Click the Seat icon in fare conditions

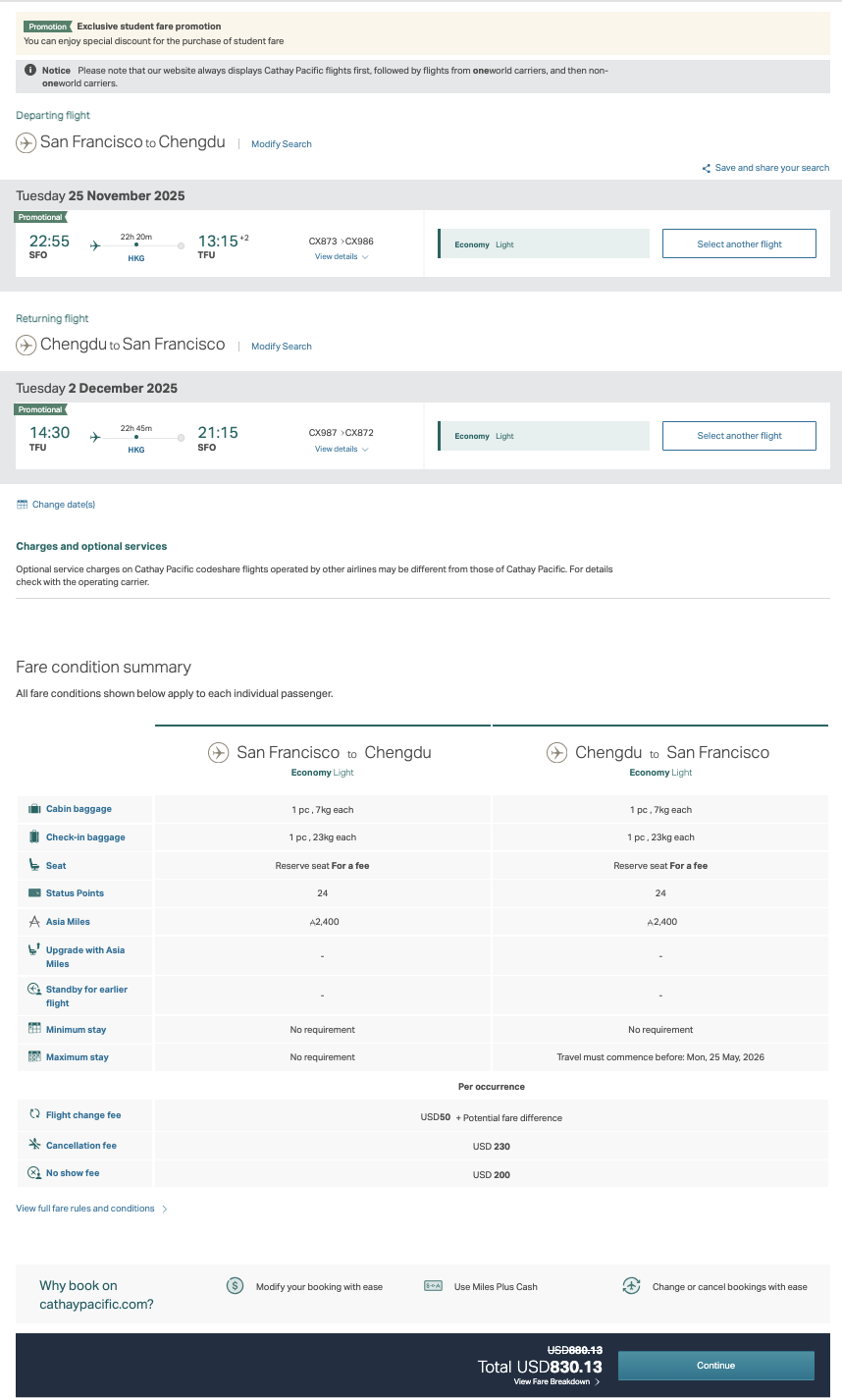[x=34, y=865]
